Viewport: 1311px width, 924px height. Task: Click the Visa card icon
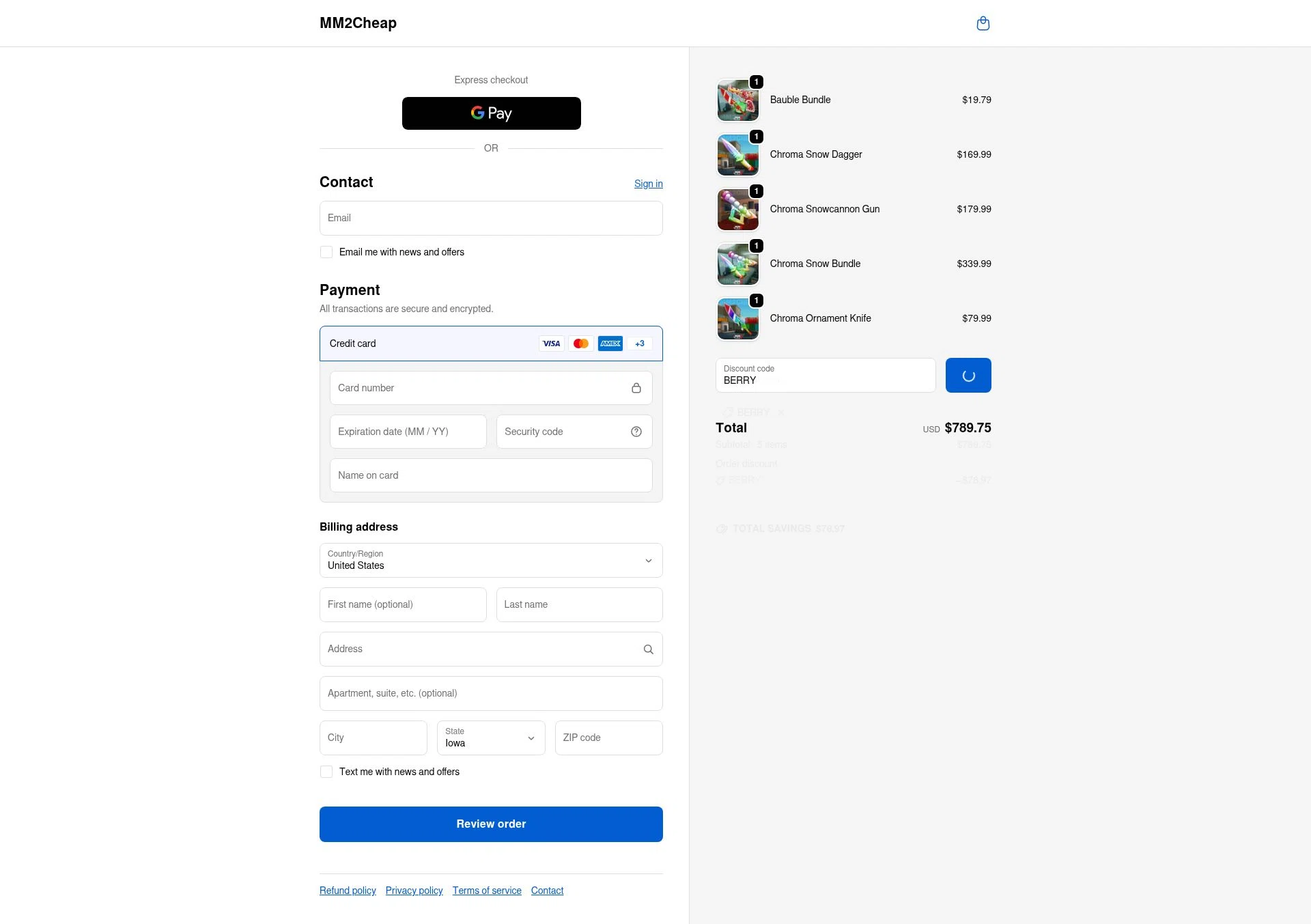point(551,344)
